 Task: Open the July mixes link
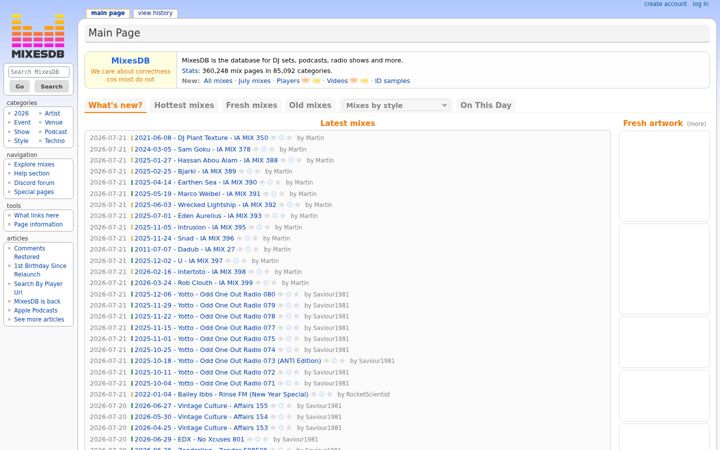coord(254,81)
